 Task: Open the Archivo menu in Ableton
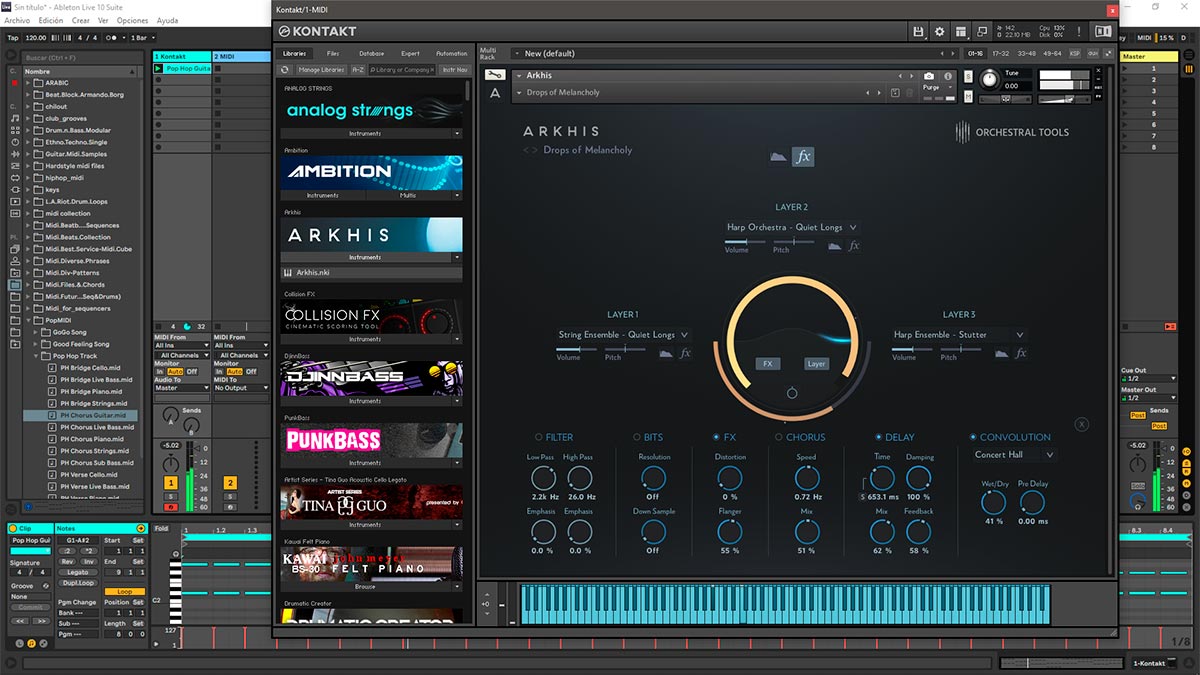point(17,20)
